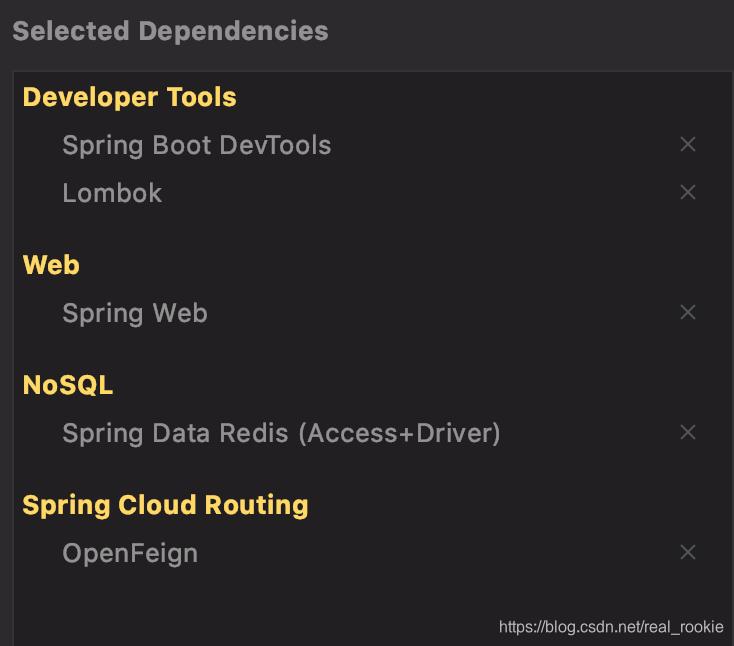734x646 pixels.
Task: Remove the OpenFeign dependency
Action: pos(688,552)
